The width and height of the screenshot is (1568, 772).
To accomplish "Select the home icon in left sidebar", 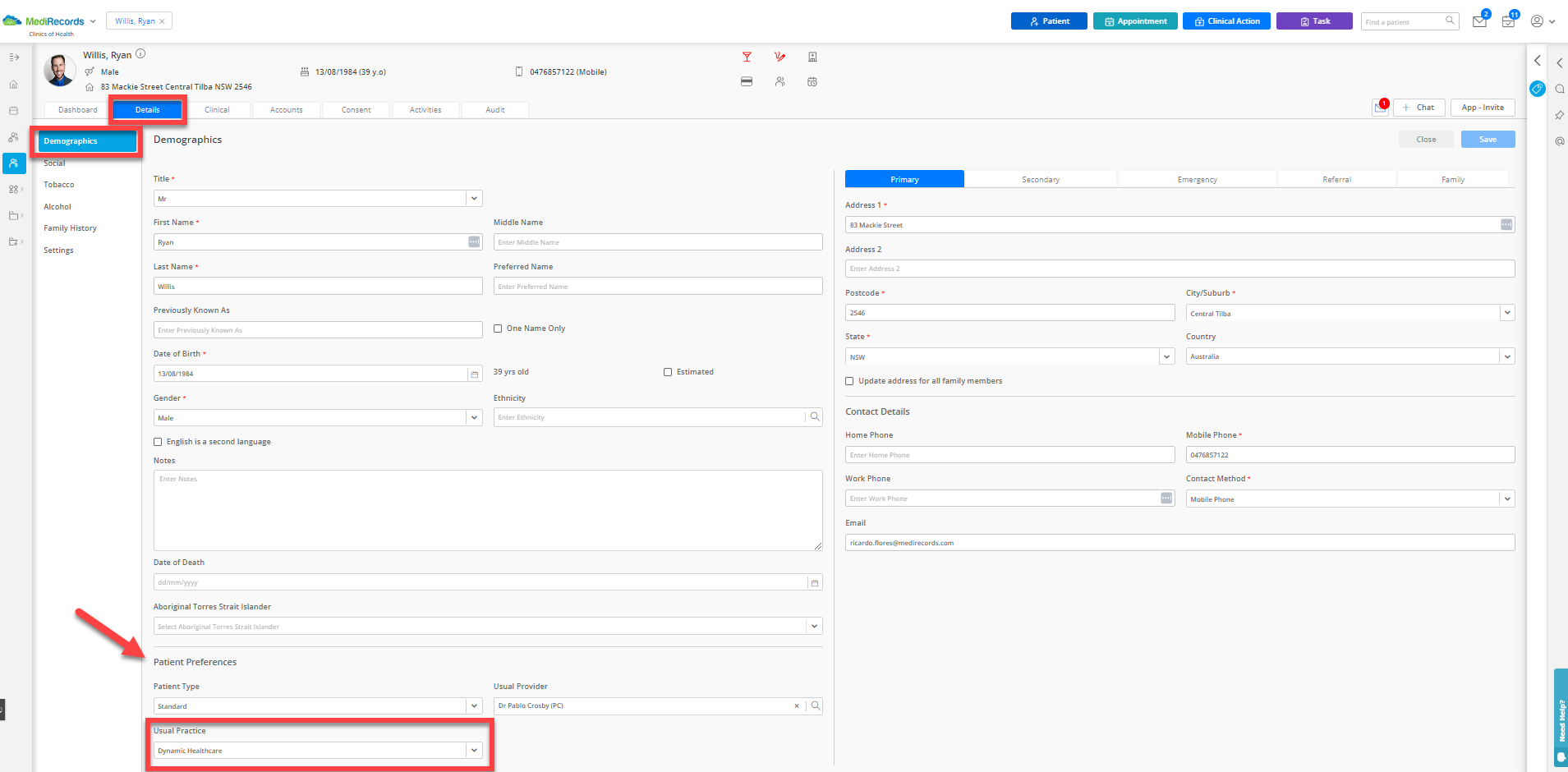I will click(14, 84).
